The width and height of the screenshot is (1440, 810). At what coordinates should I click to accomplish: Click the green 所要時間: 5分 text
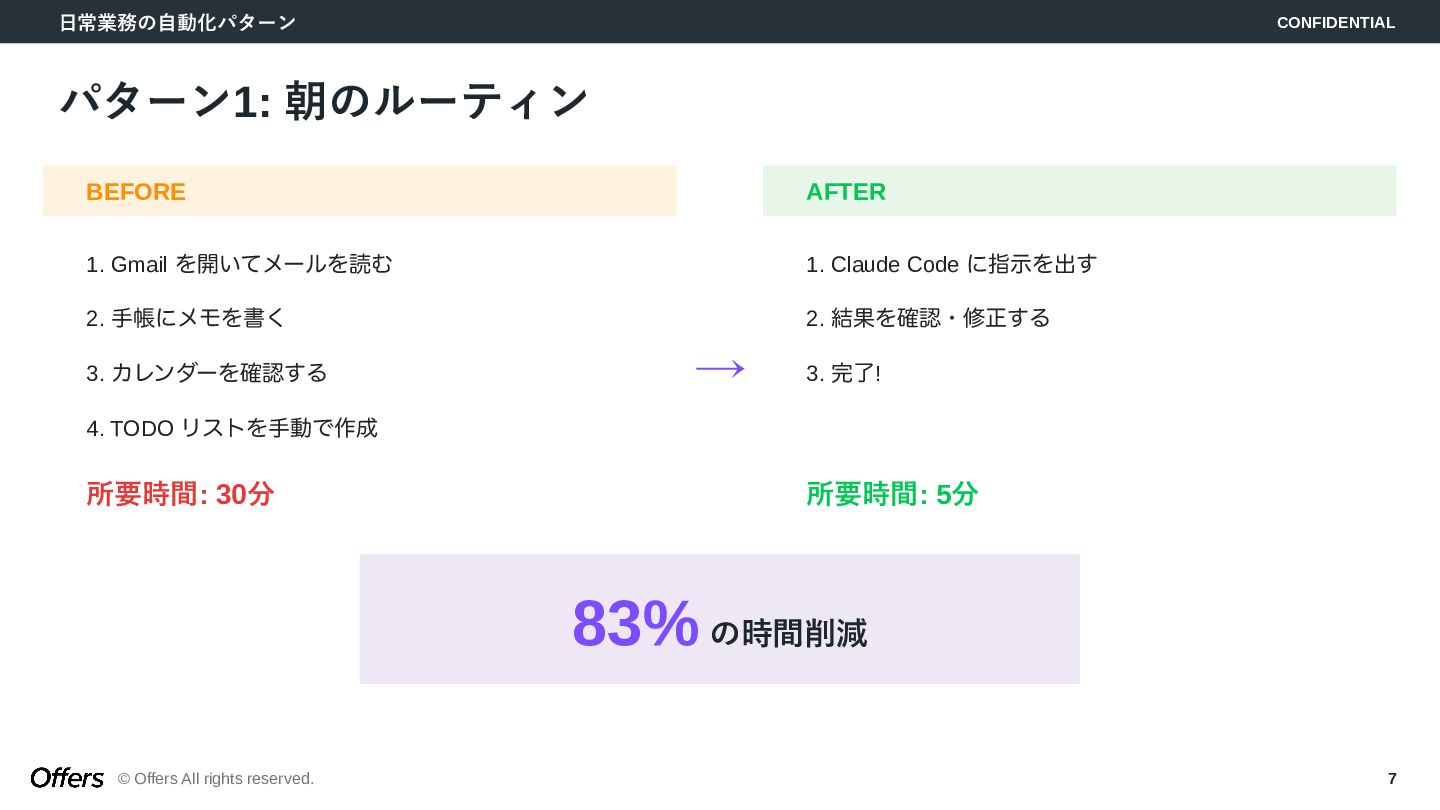coord(892,494)
